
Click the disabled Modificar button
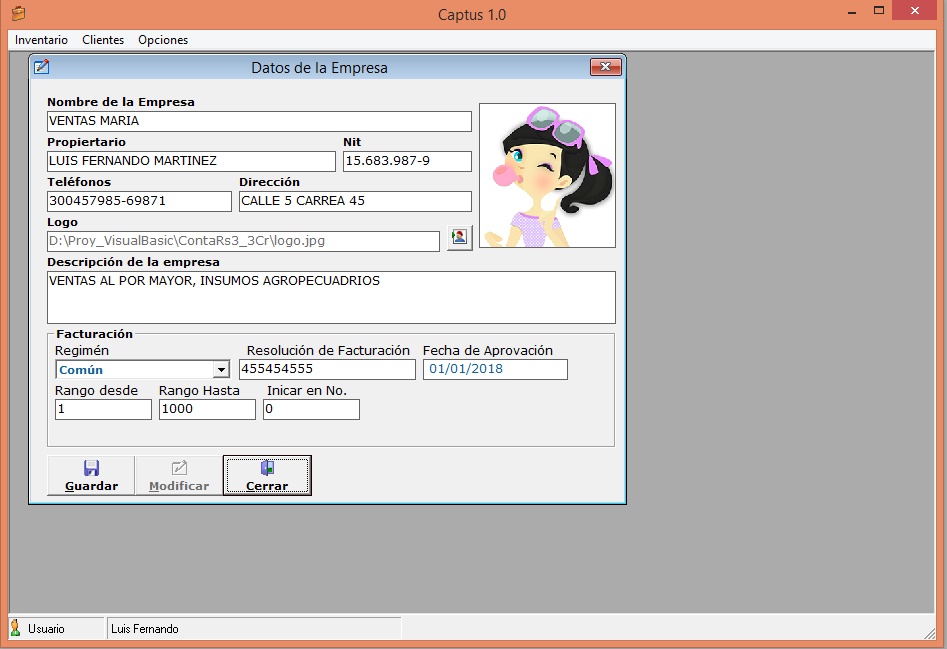click(179, 475)
